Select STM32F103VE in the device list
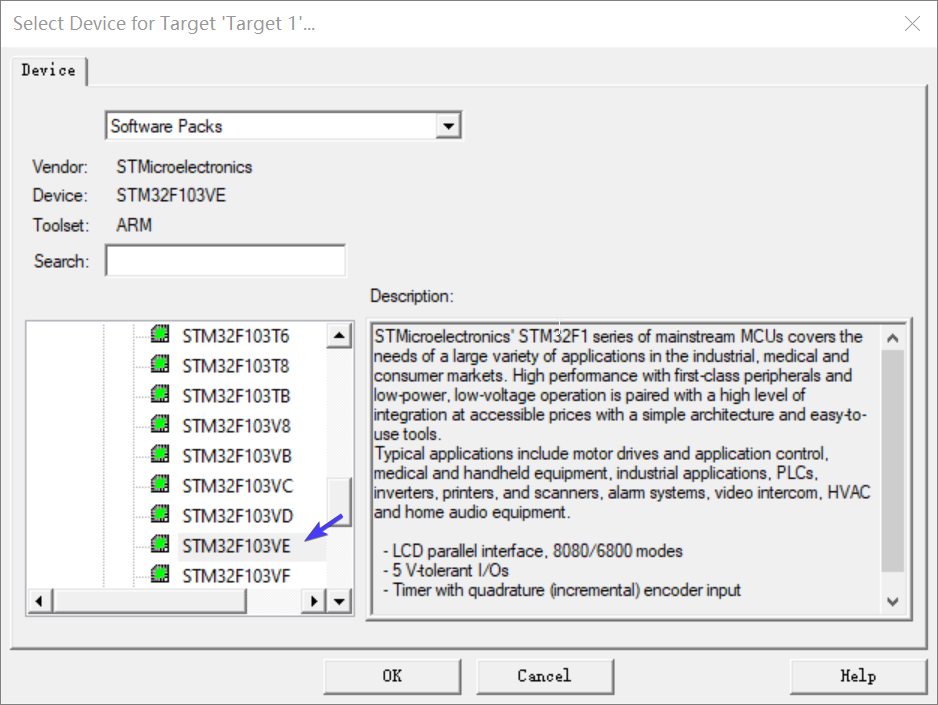The width and height of the screenshot is (938, 705). click(x=236, y=546)
